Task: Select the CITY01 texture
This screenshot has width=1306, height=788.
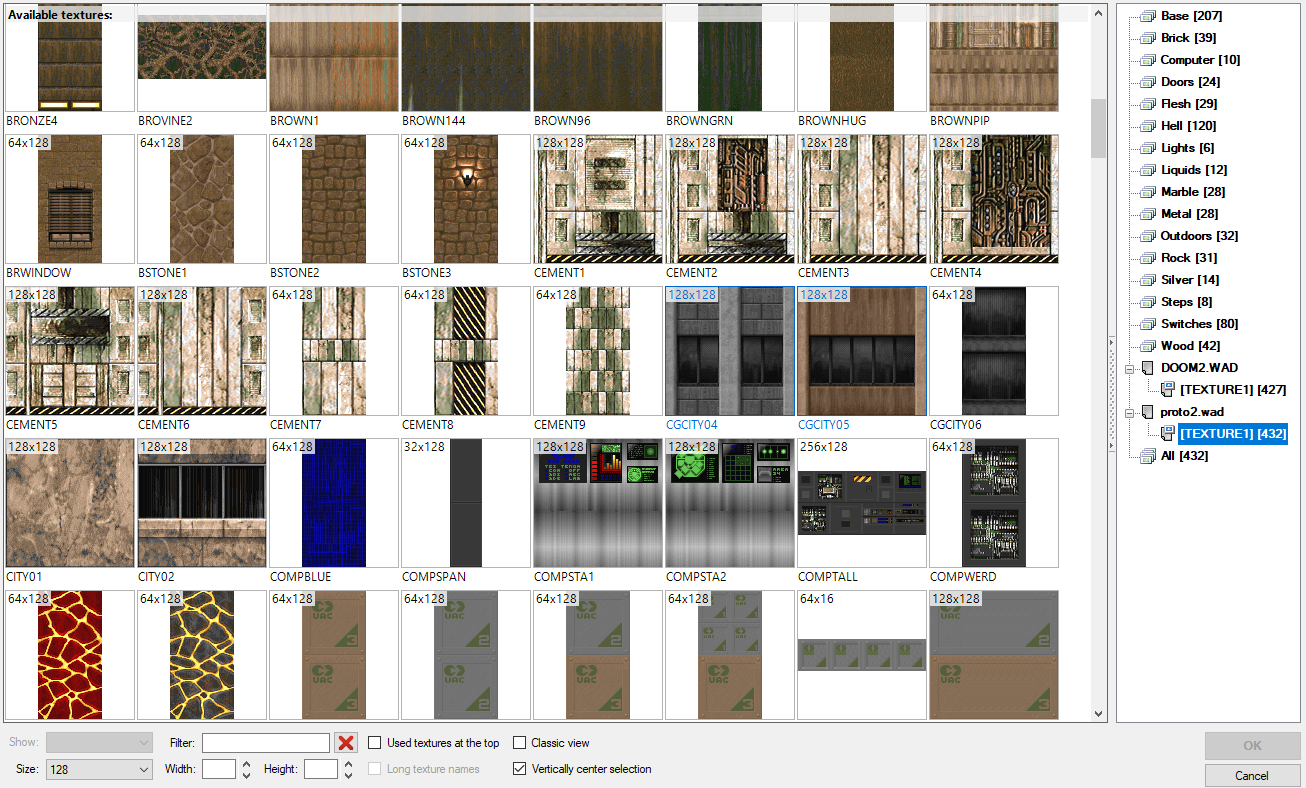Action: (x=69, y=503)
